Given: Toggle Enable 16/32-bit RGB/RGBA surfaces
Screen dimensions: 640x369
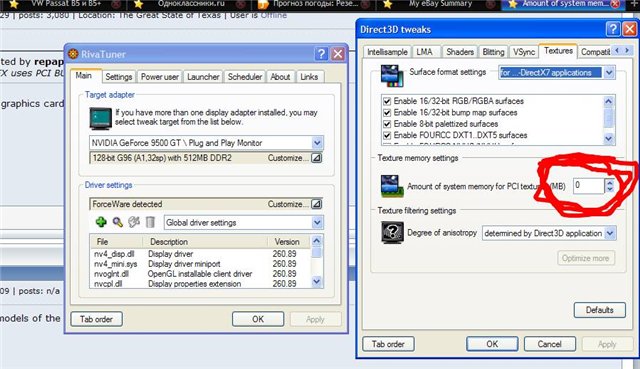Looking at the screenshot, I should 387,101.
